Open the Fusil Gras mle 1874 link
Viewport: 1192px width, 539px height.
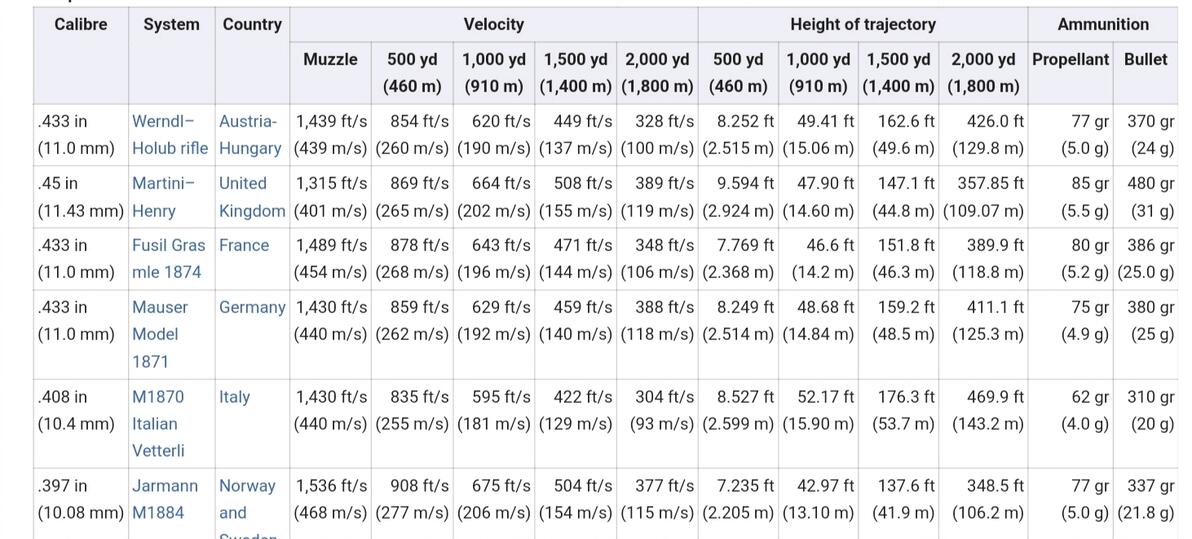[168, 258]
